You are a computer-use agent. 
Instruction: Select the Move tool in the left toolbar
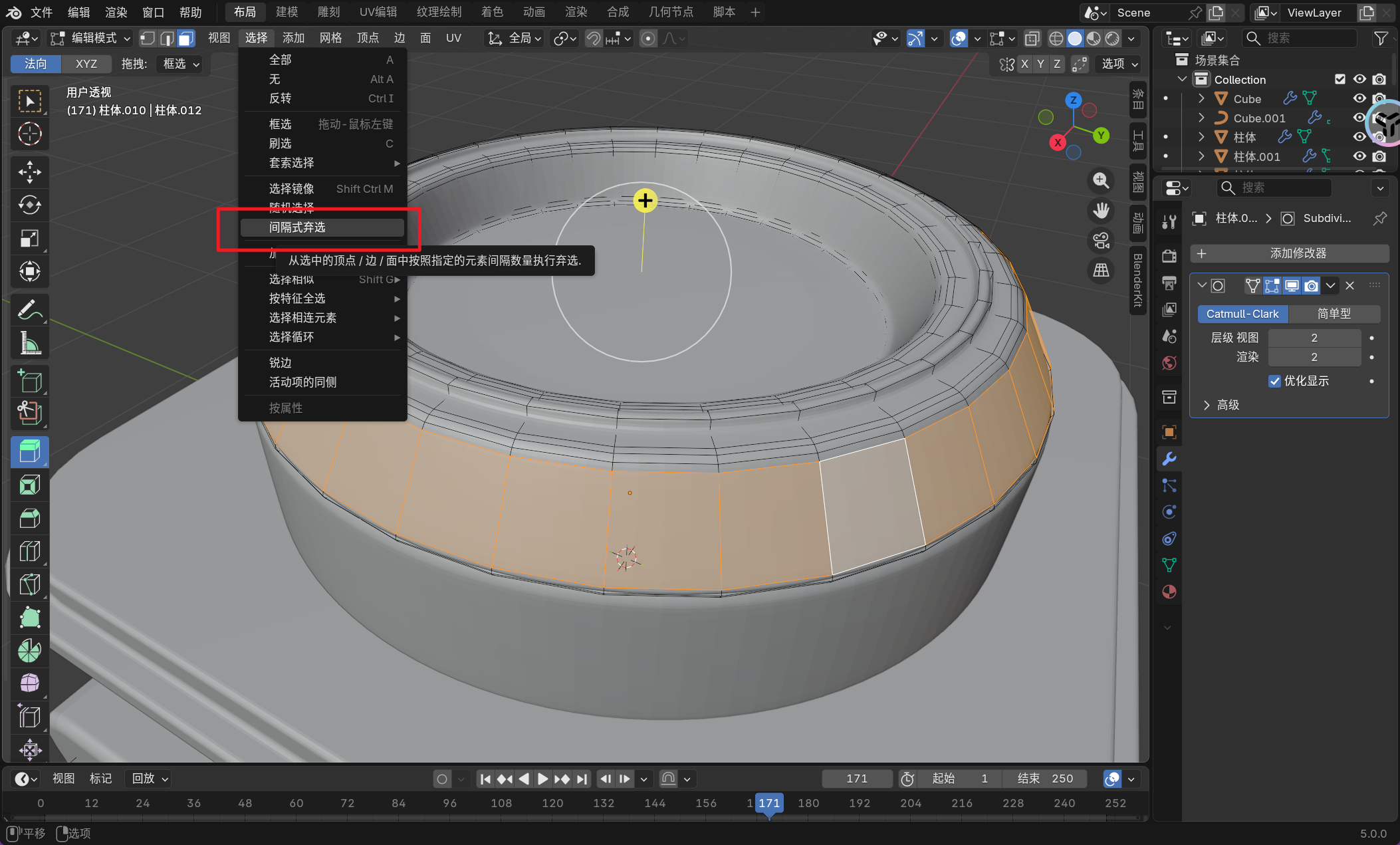click(29, 172)
